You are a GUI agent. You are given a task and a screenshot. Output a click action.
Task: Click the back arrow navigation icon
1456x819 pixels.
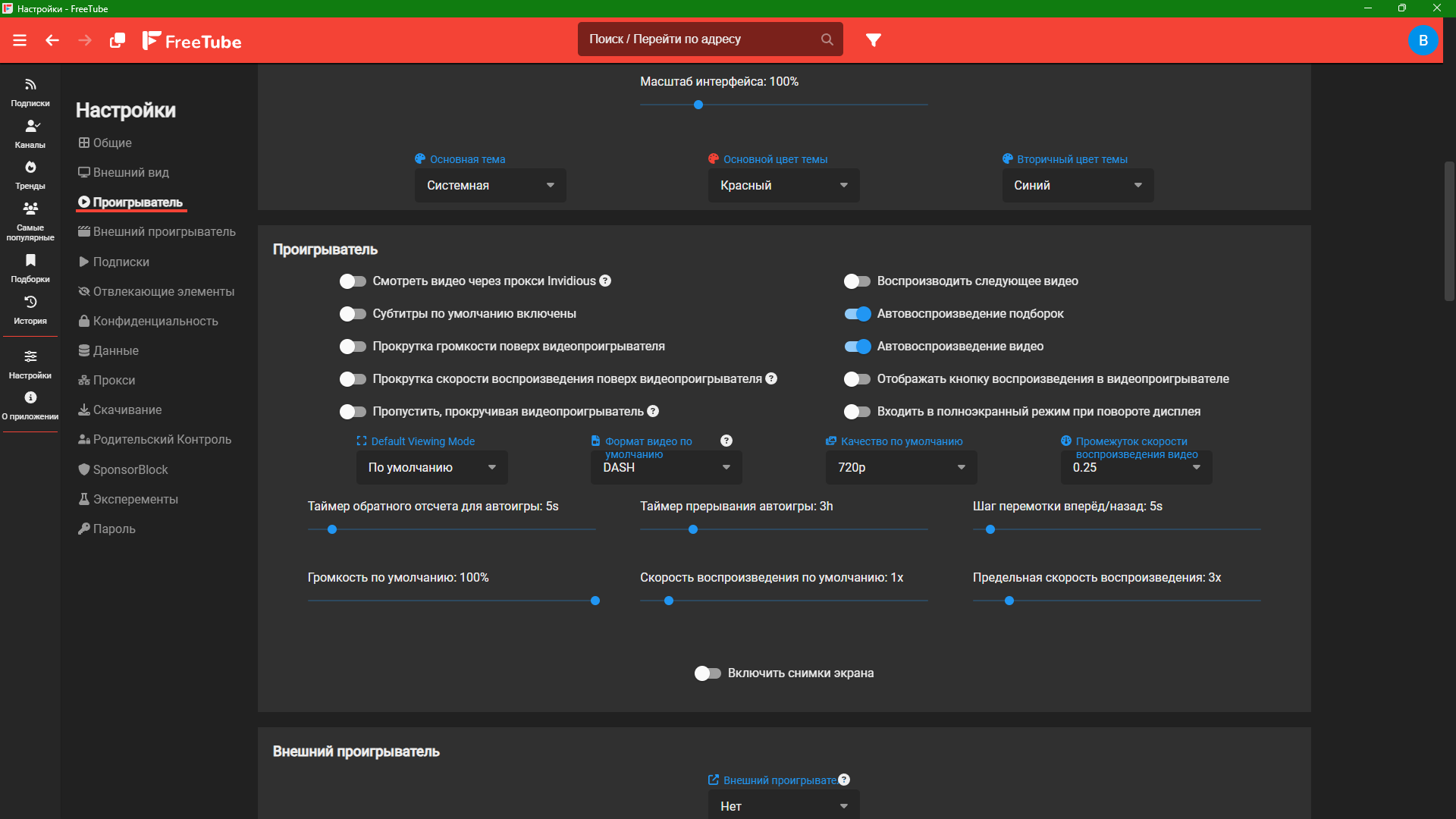point(52,40)
